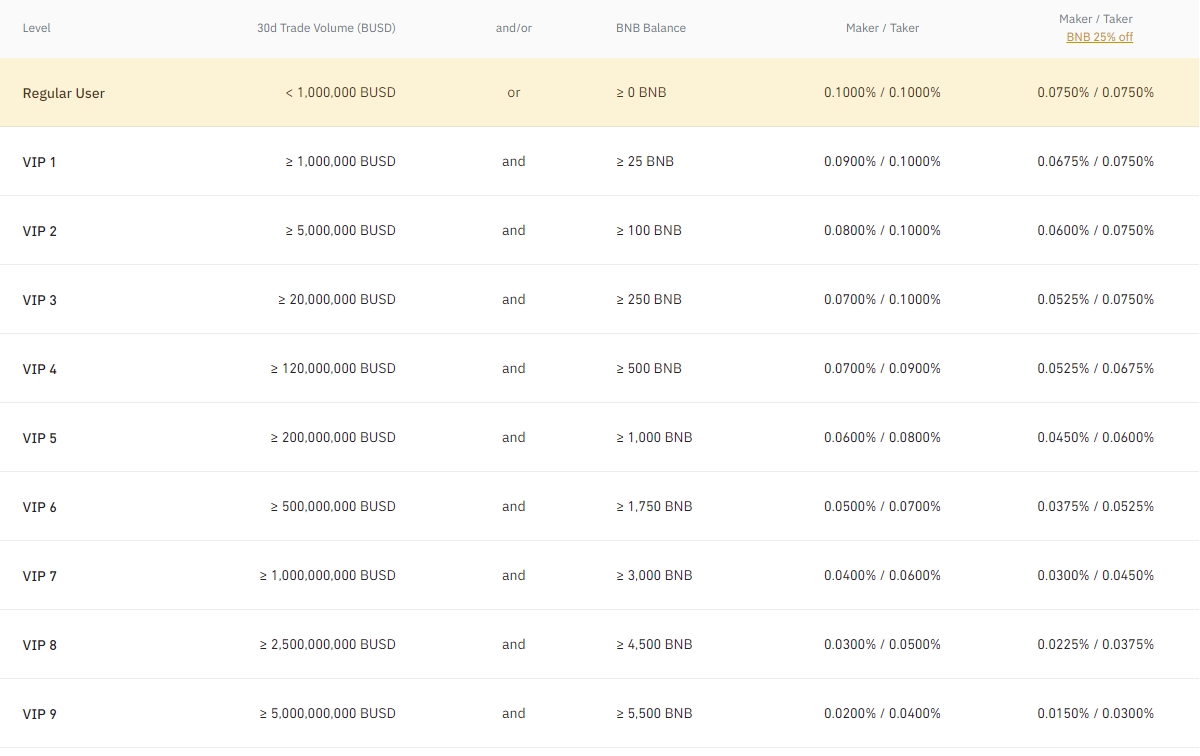The image size is (1200, 756).
Task: Click the "≥ 5,000,000,000 BUSD" volume cell
Action: coord(328,713)
